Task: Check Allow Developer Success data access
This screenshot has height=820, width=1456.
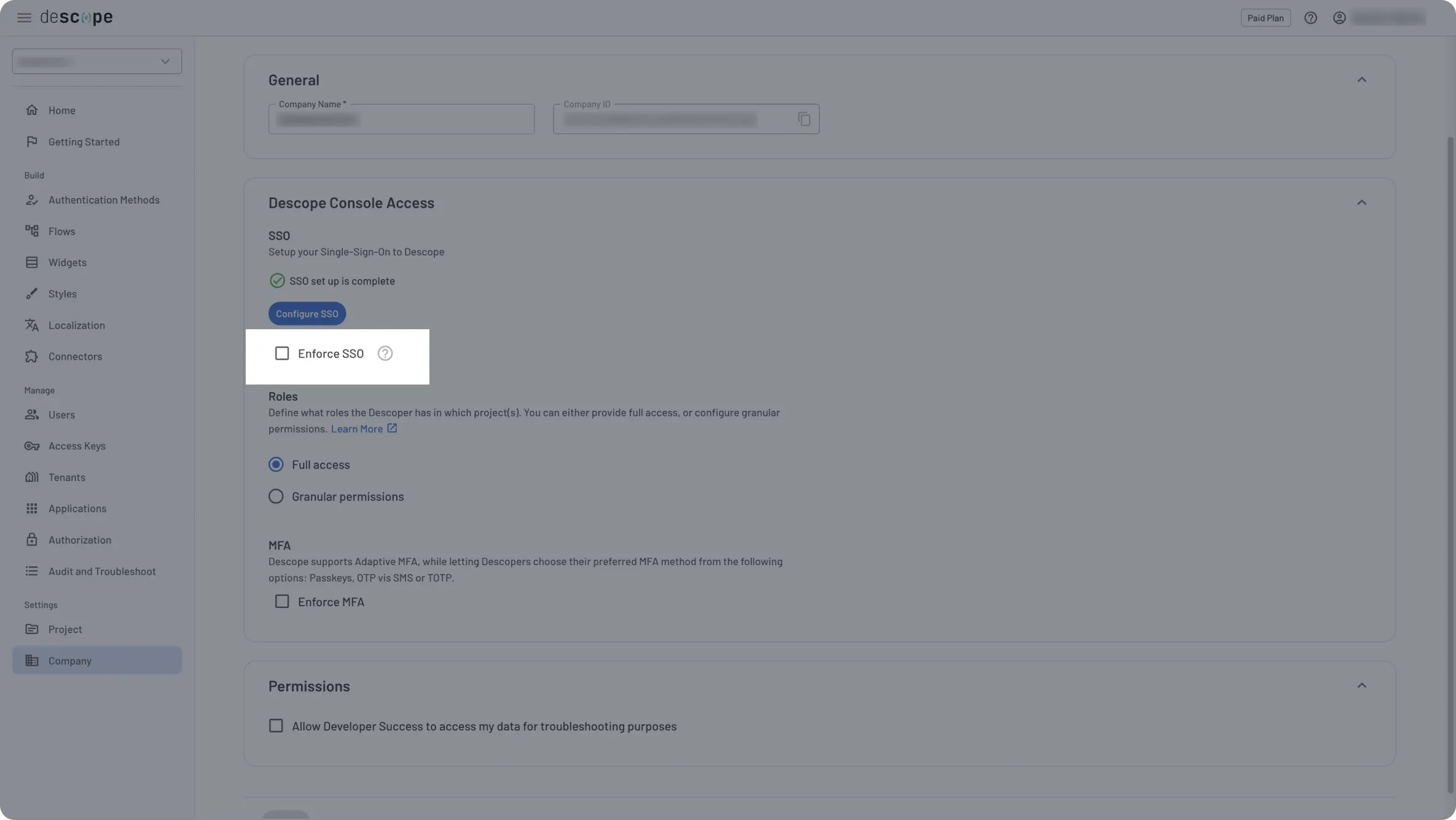Action: click(276, 725)
